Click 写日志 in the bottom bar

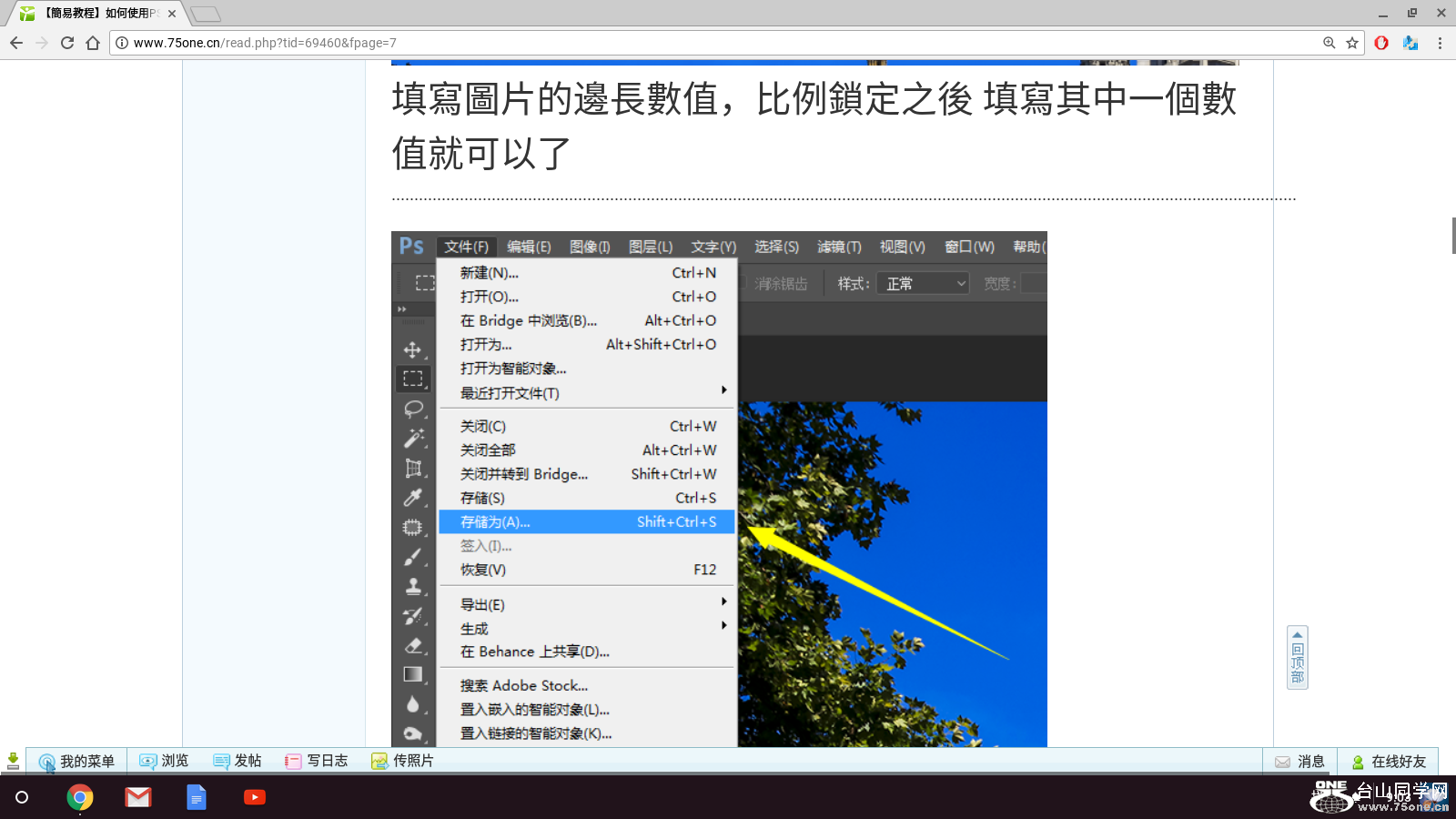[x=316, y=761]
